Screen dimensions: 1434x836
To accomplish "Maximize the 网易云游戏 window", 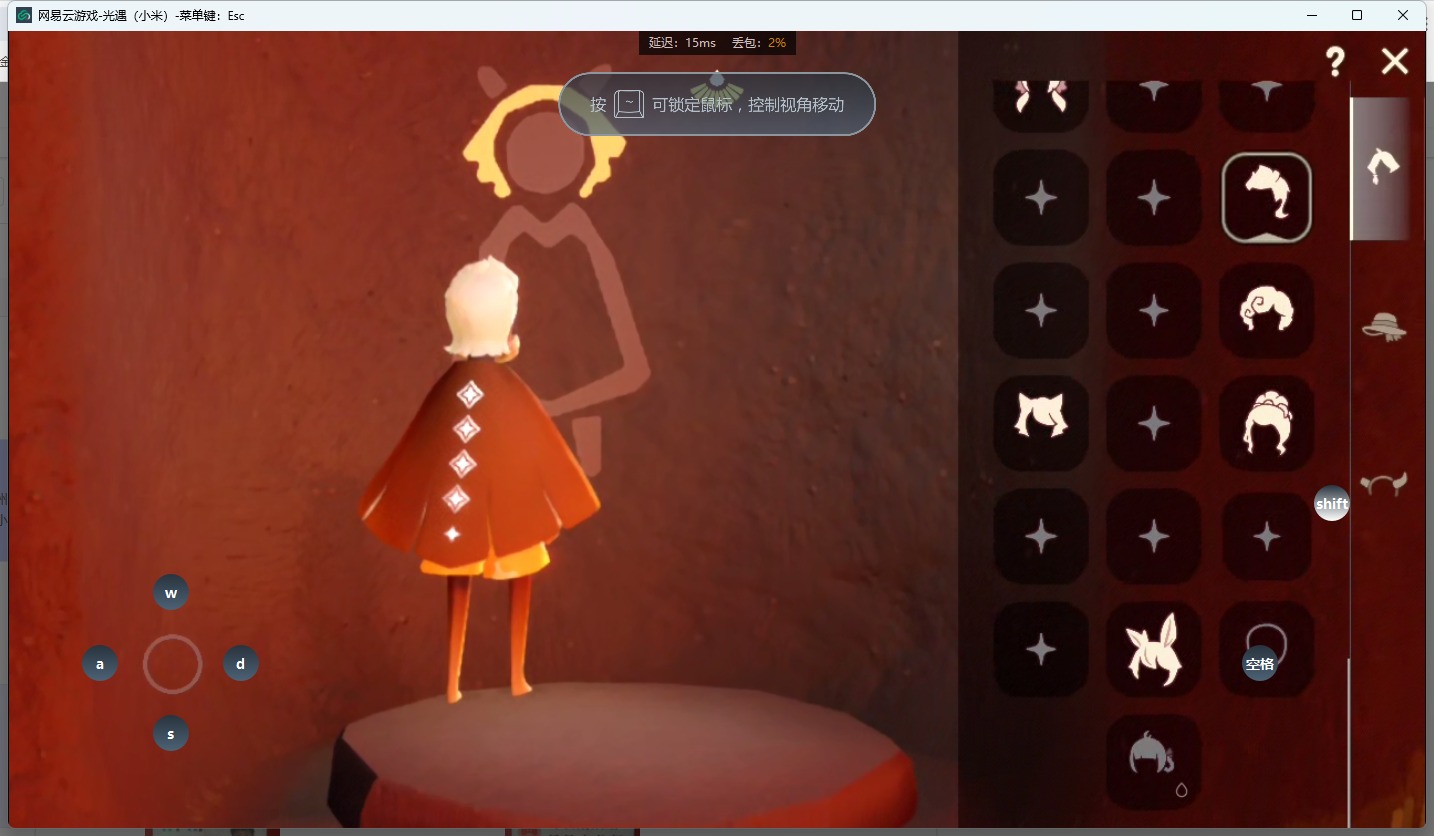I will (1357, 15).
